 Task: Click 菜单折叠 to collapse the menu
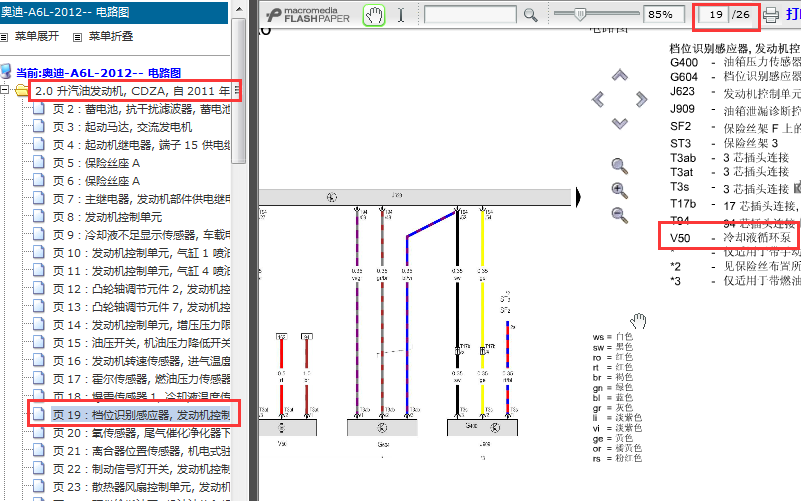pyautogui.click(x=111, y=36)
